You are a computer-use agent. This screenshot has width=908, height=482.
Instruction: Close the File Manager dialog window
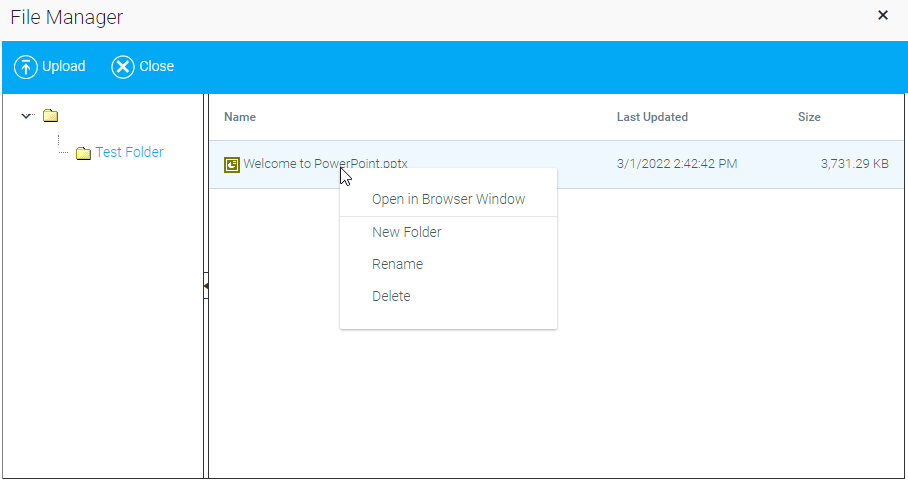click(x=883, y=15)
